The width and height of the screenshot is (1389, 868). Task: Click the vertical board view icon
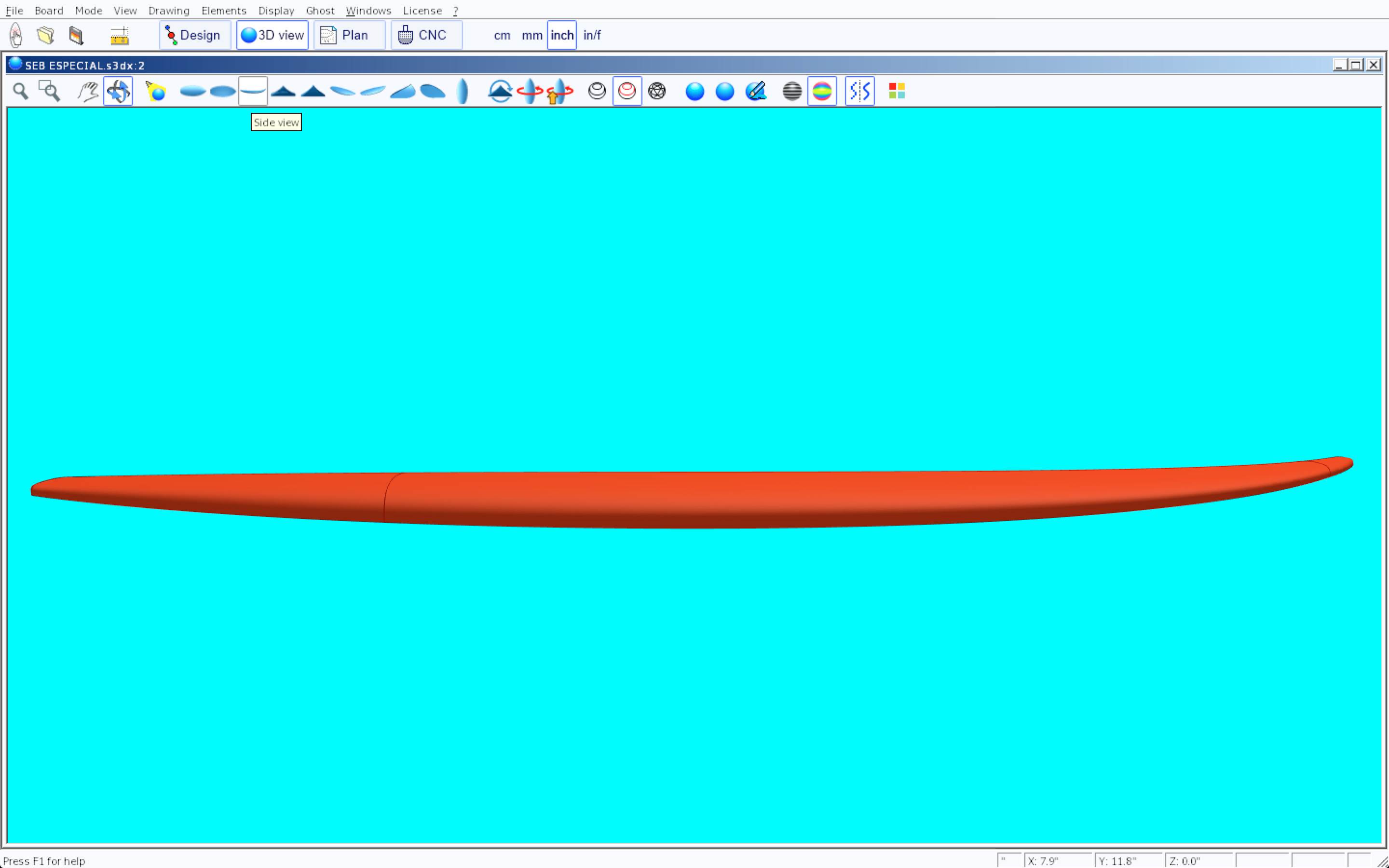[x=462, y=91]
